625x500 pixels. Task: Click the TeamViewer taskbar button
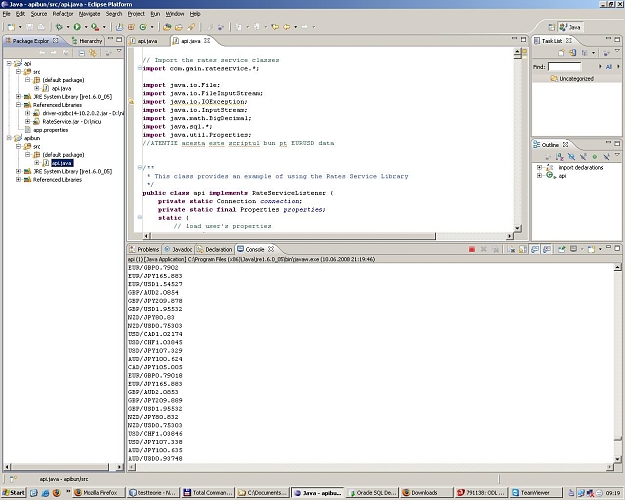coord(536,493)
